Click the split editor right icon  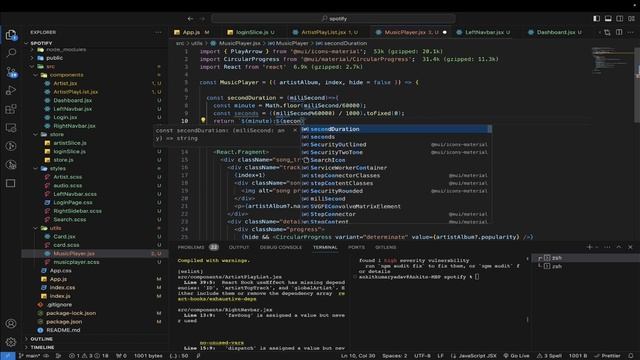tap(619, 32)
